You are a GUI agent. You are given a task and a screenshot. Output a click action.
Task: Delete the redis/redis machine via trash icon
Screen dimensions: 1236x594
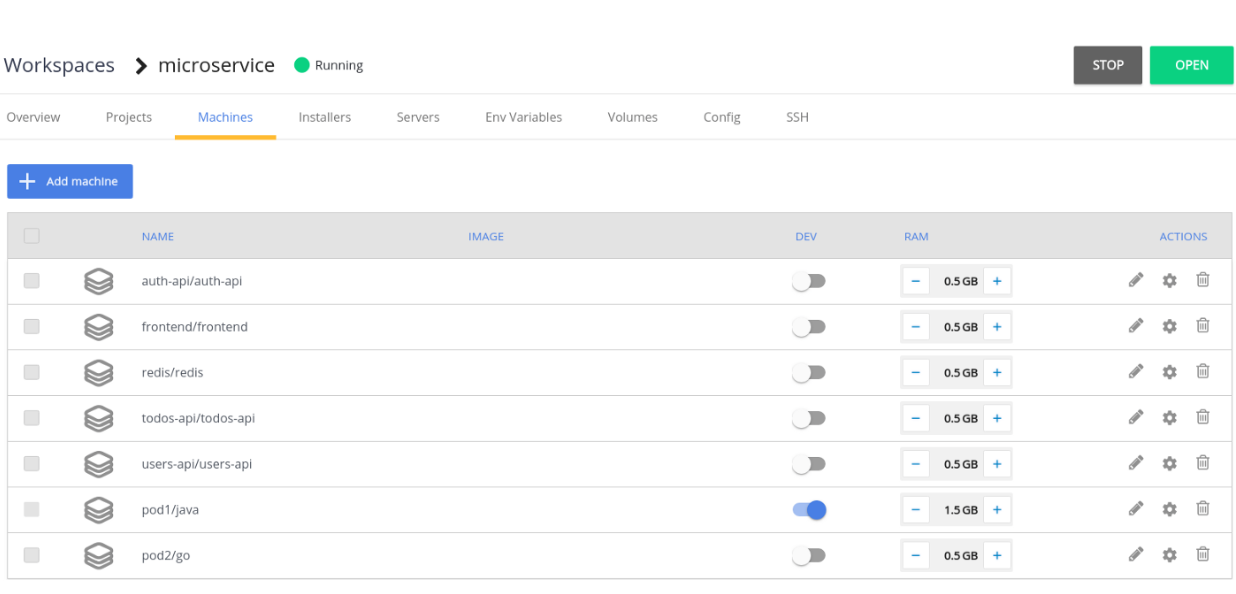click(1203, 372)
